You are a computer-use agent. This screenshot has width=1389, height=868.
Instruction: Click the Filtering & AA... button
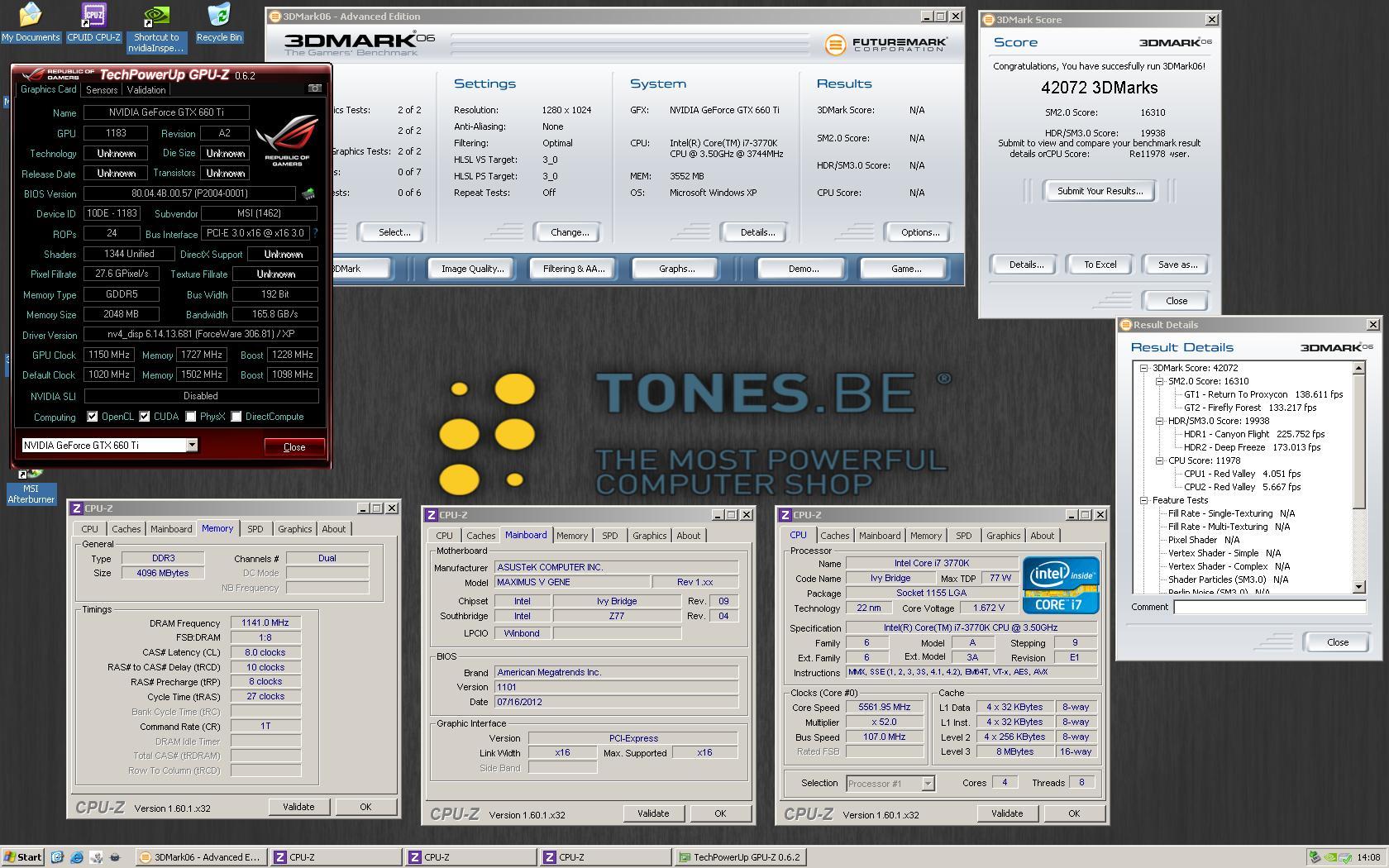click(573, 269)
